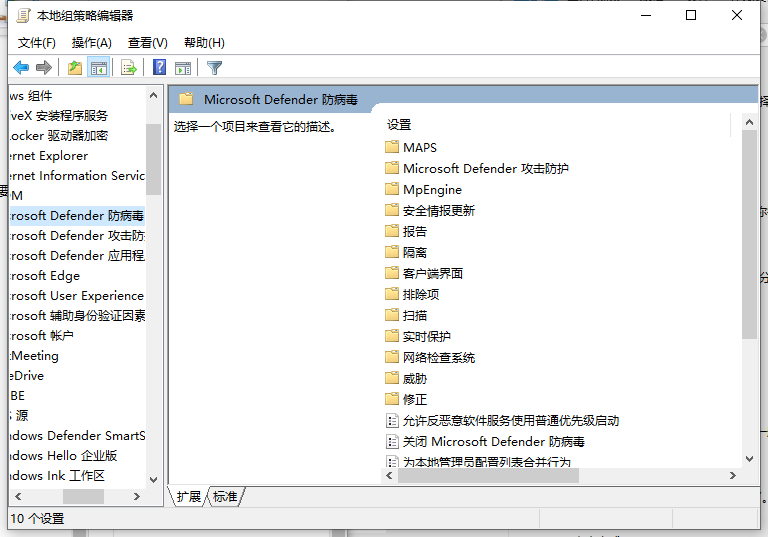
Task: Click the tree pane scroll-down arrow
Action: click(x=153, y=480)
